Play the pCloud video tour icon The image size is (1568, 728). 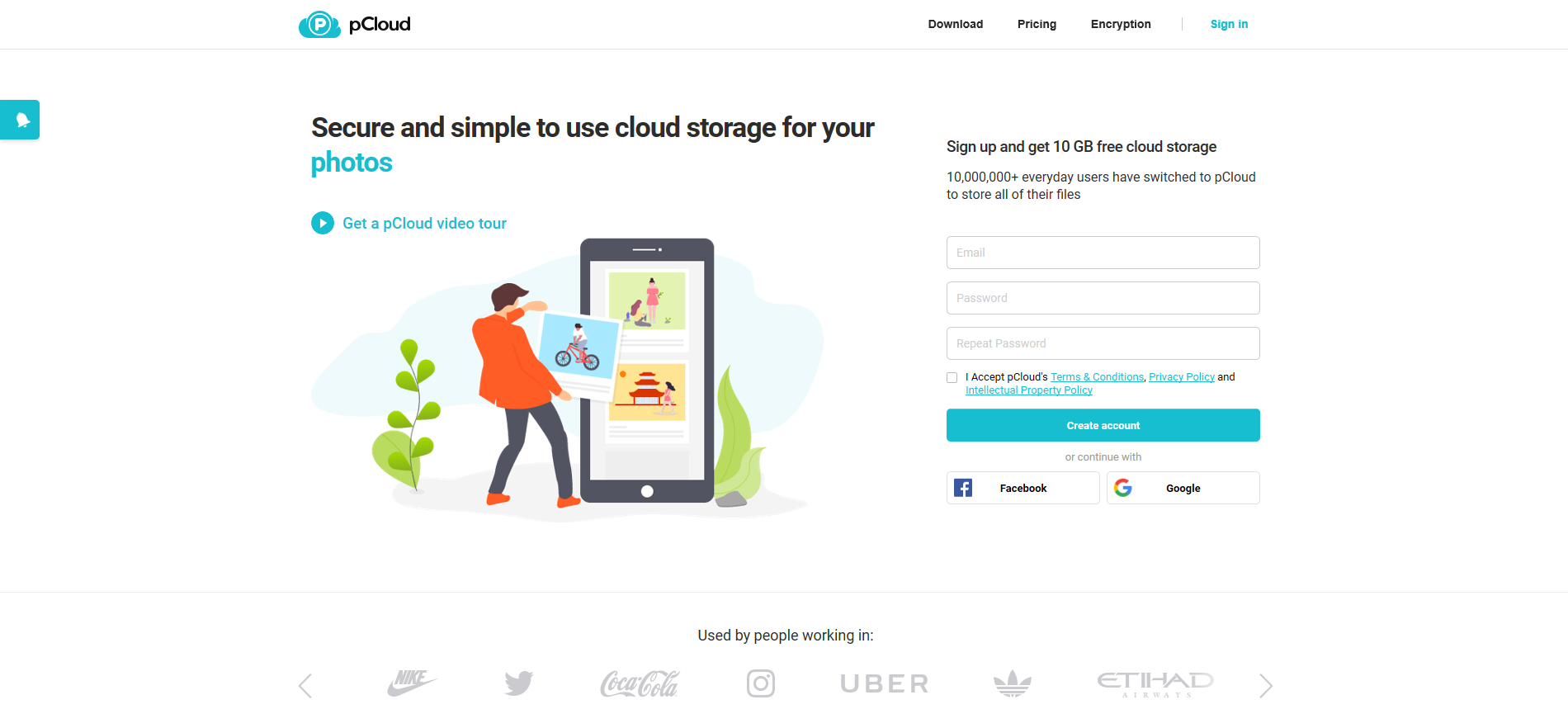[323, 223]
